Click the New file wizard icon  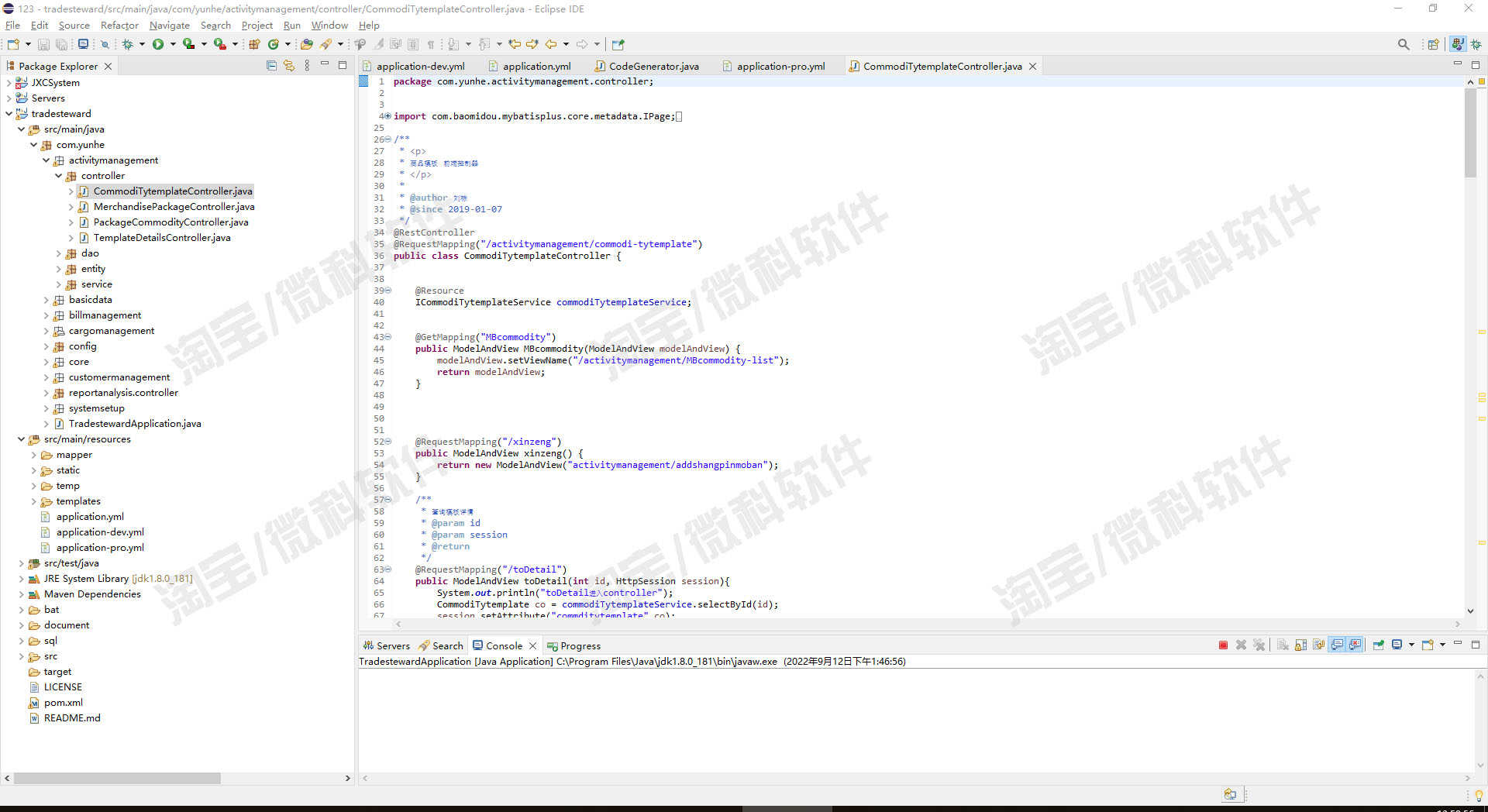coord(13,44)
